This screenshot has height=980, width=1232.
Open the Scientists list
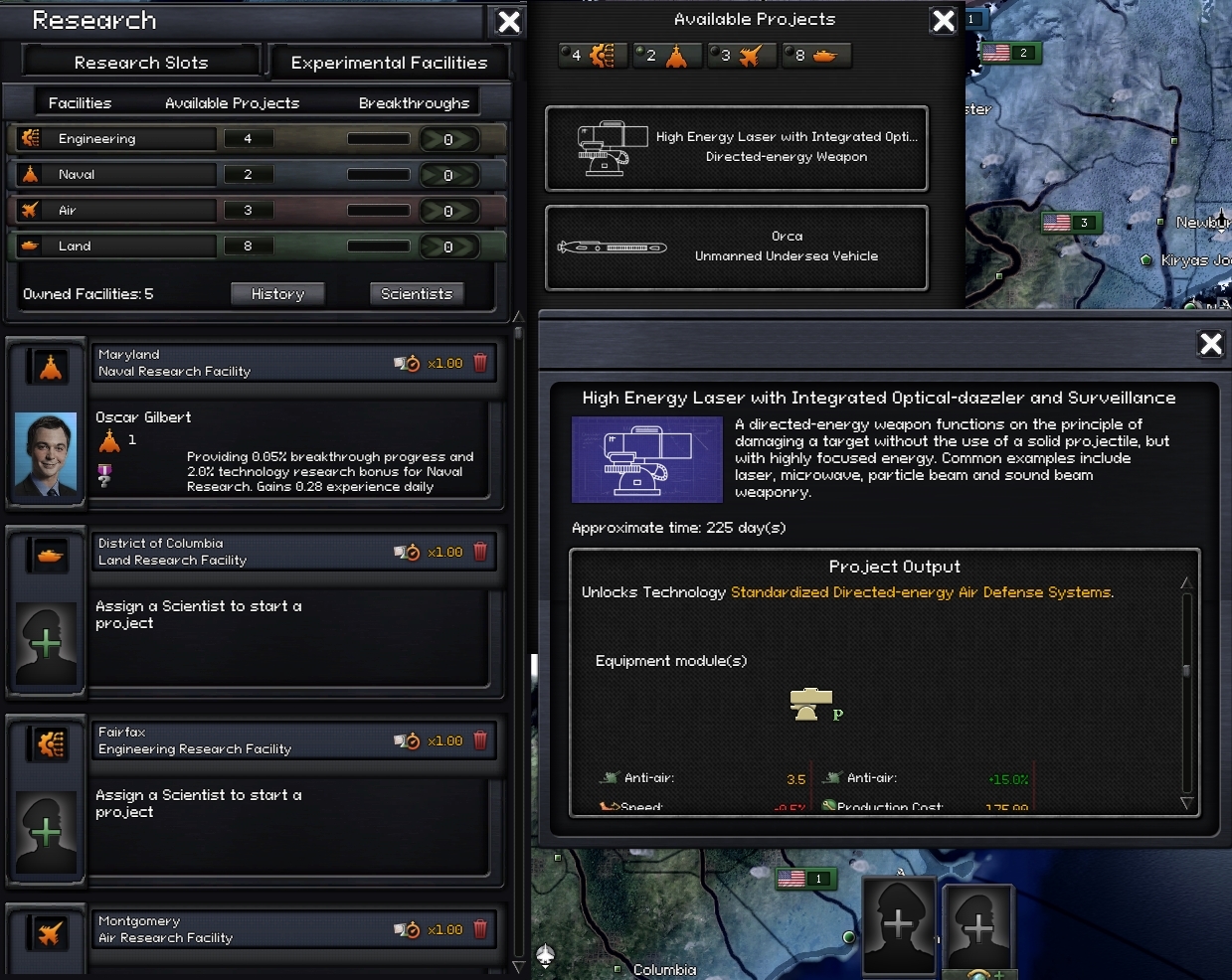pos(417,294)
